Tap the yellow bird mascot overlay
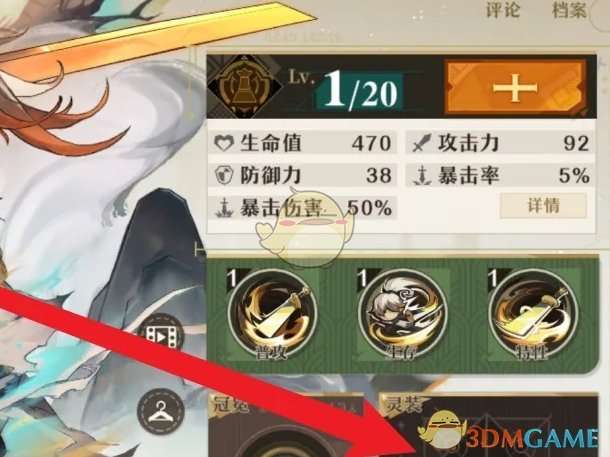Viewport: 610px width, 457px height. point(305,228)
